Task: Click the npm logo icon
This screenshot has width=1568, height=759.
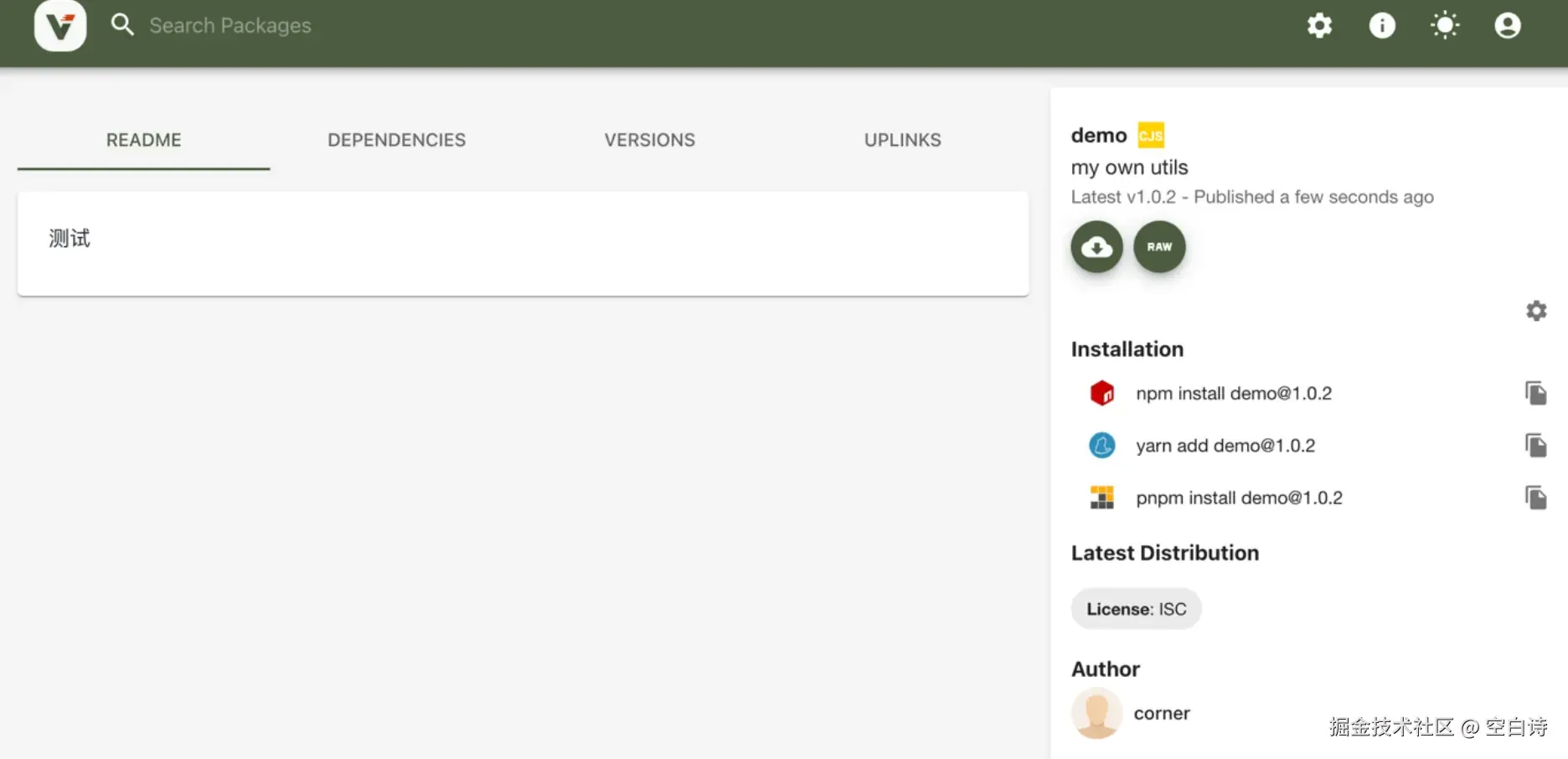Action: click(1101, 393)
